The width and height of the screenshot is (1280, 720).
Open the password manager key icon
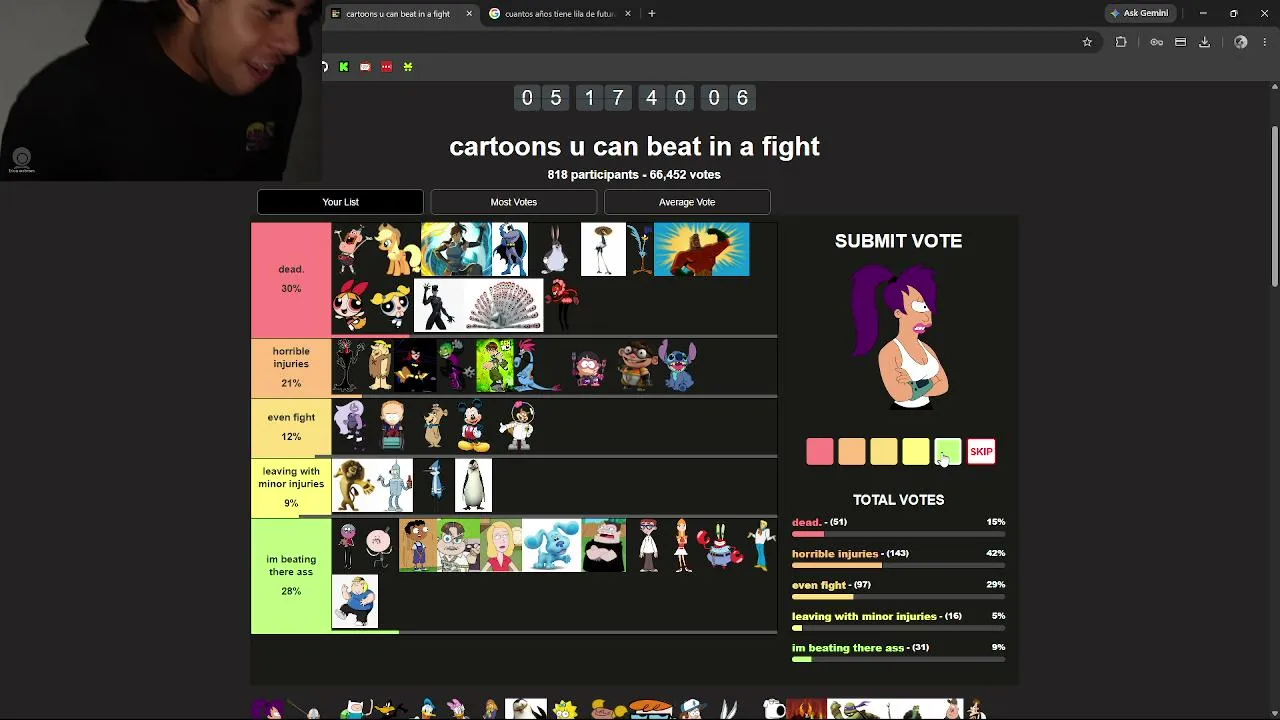click(1156, 42)
